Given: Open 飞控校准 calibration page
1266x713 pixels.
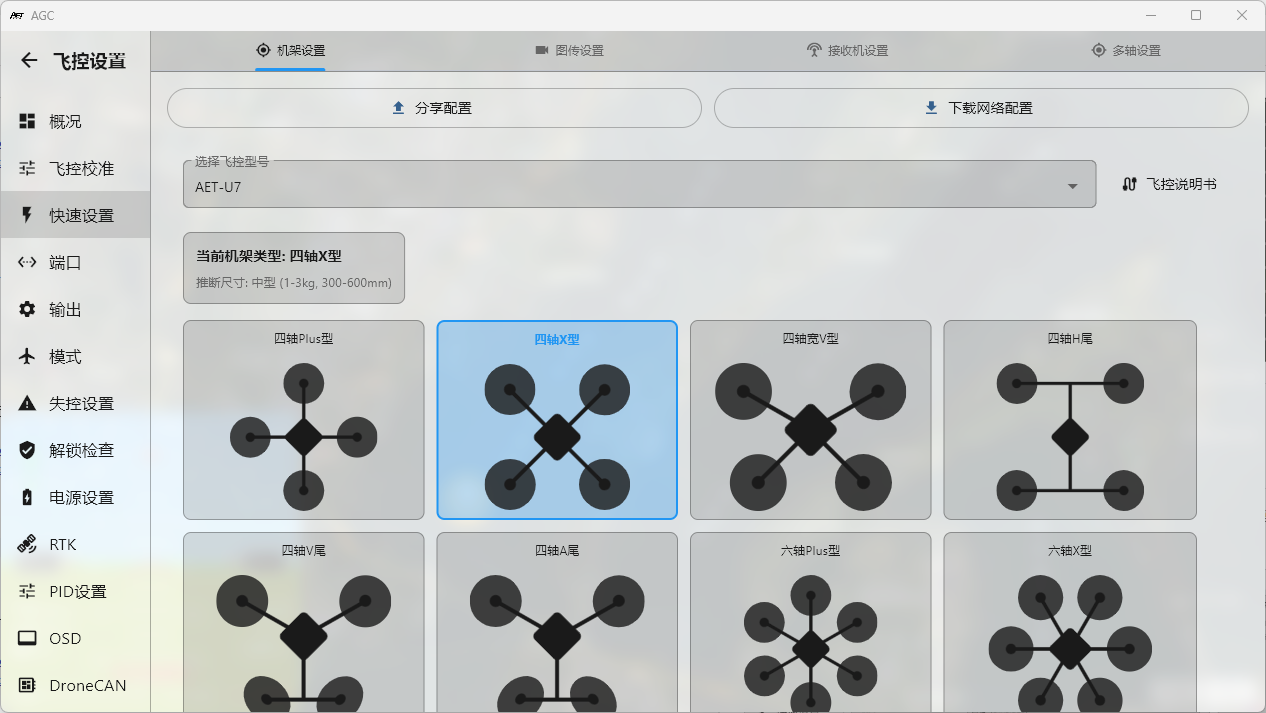Looking at the screenshot, I should 80,169.
